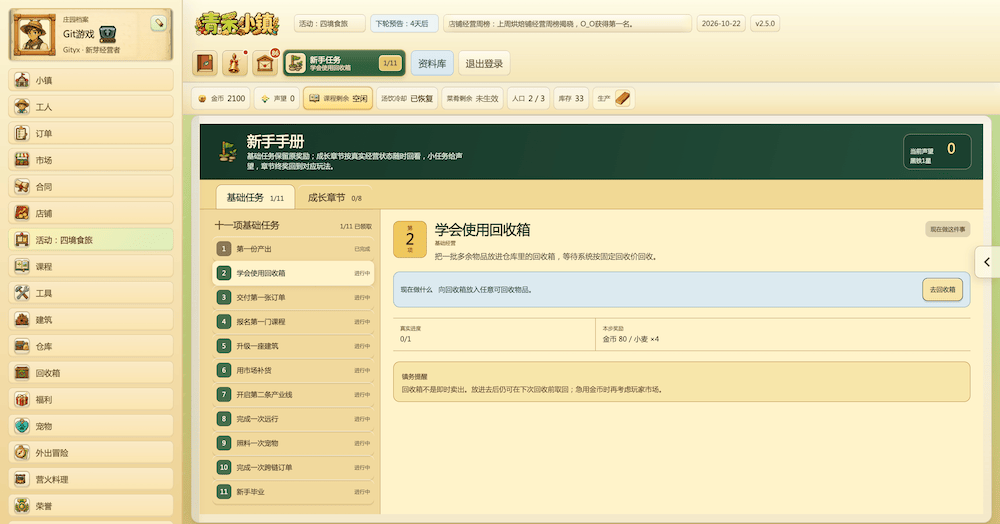Open the 仓库 warehouse page
Screen dimensions: 1000x524
tap(91, 346)
